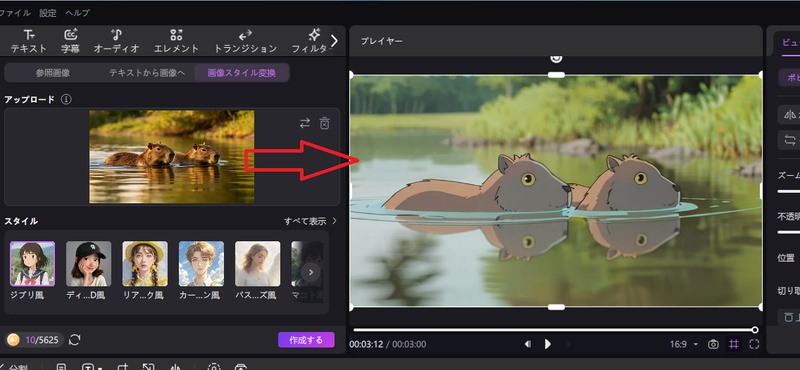This screenshot has width=800, height=370.
Task: Click the flip horizontal button in right panel
Action: [789, 114]
